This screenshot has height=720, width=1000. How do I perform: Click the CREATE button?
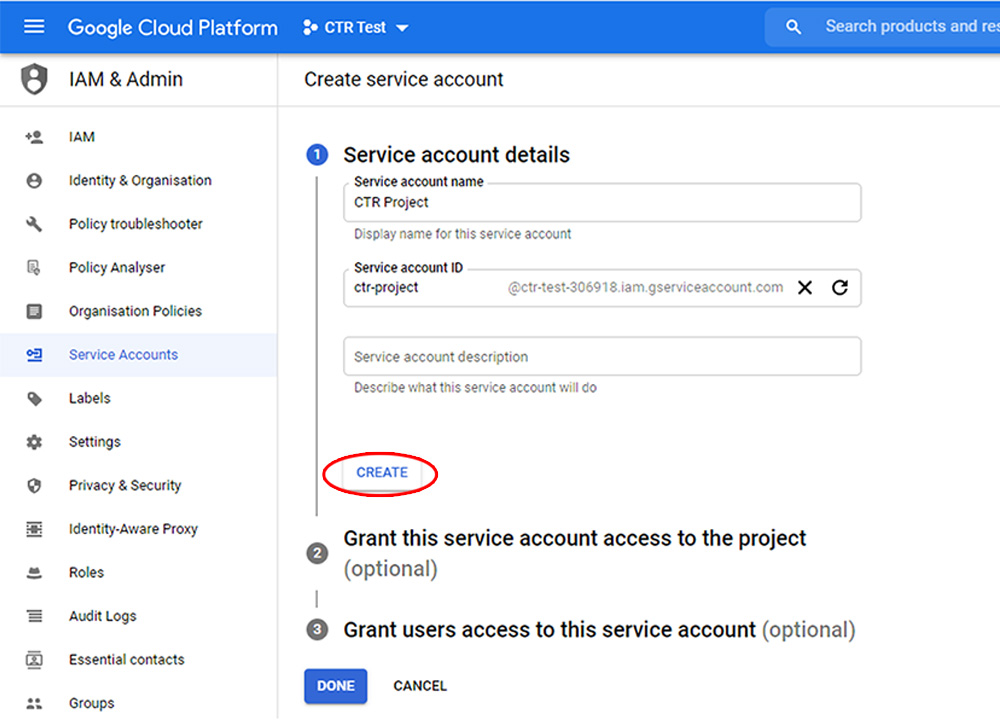[380, 472]
